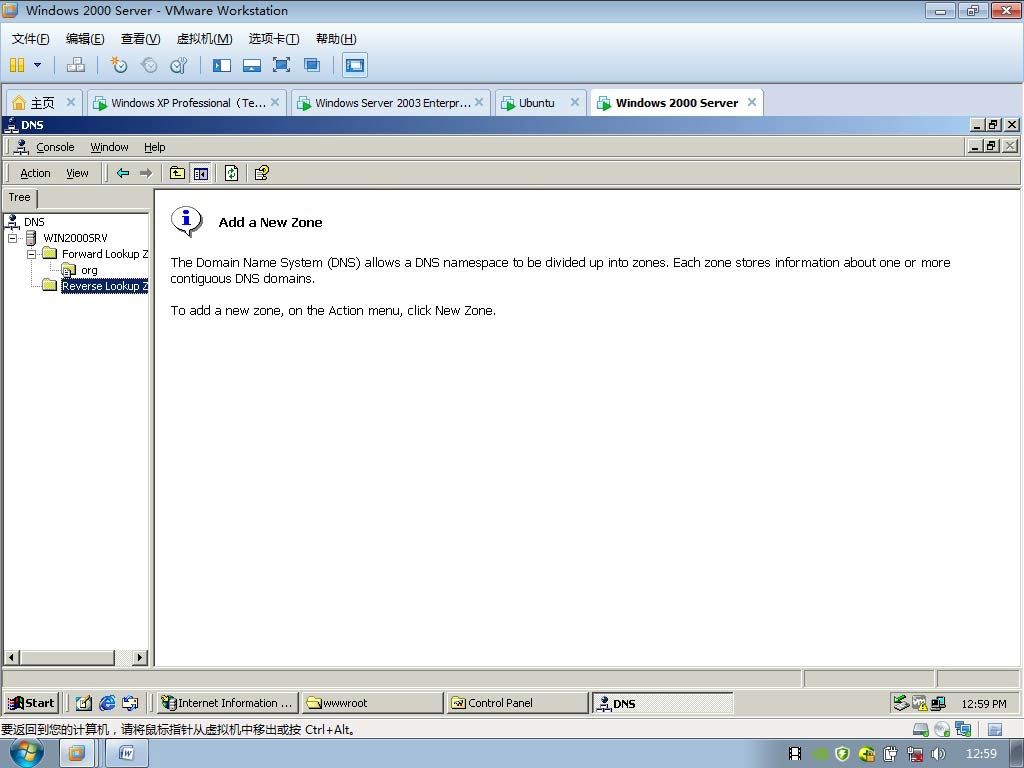
Task: Collapse the WIN2000SRV node
Action: click(x=12, y=238)
